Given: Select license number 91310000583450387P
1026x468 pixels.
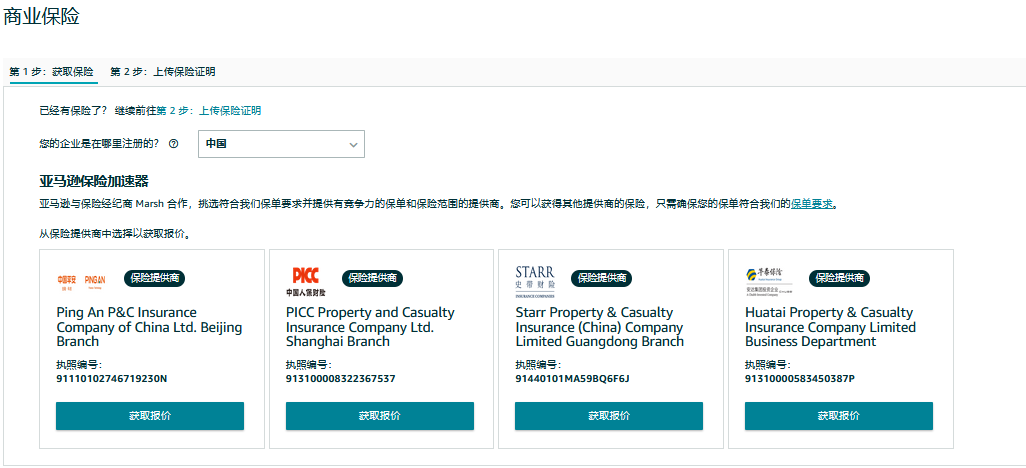Looking at the screenshot, I should pos(800,378).
